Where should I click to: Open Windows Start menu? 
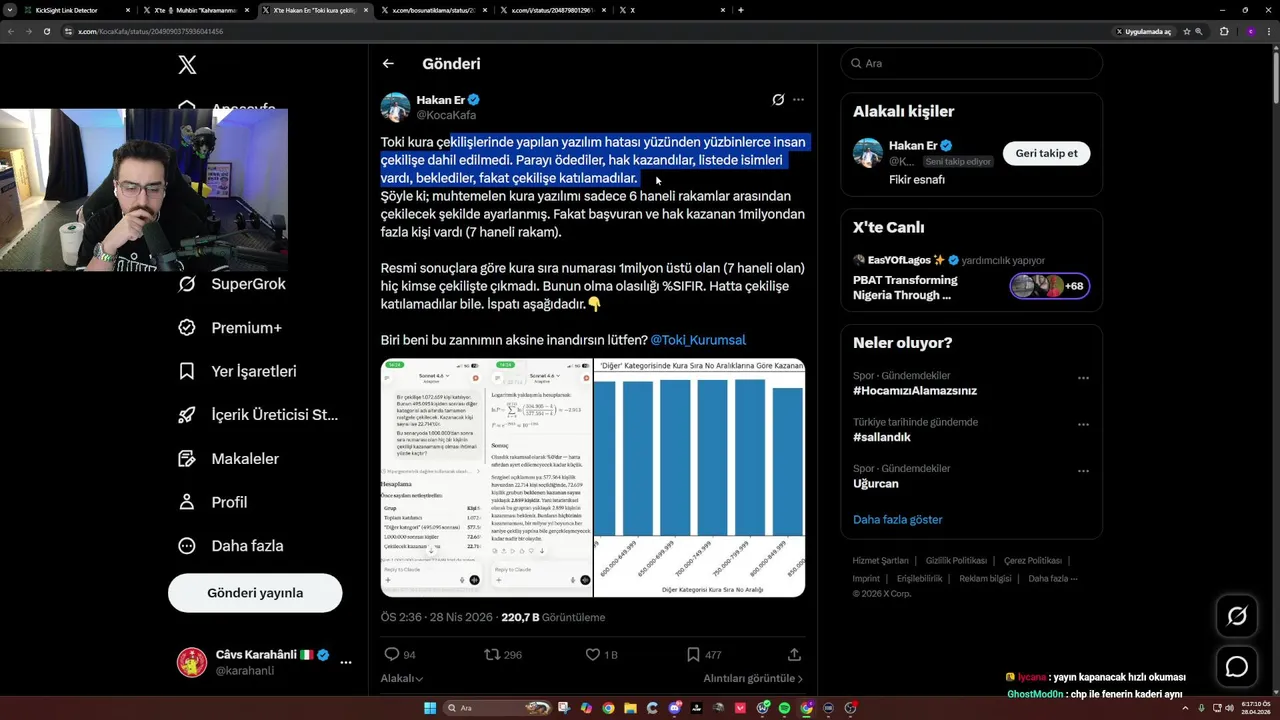pos(430,708)
